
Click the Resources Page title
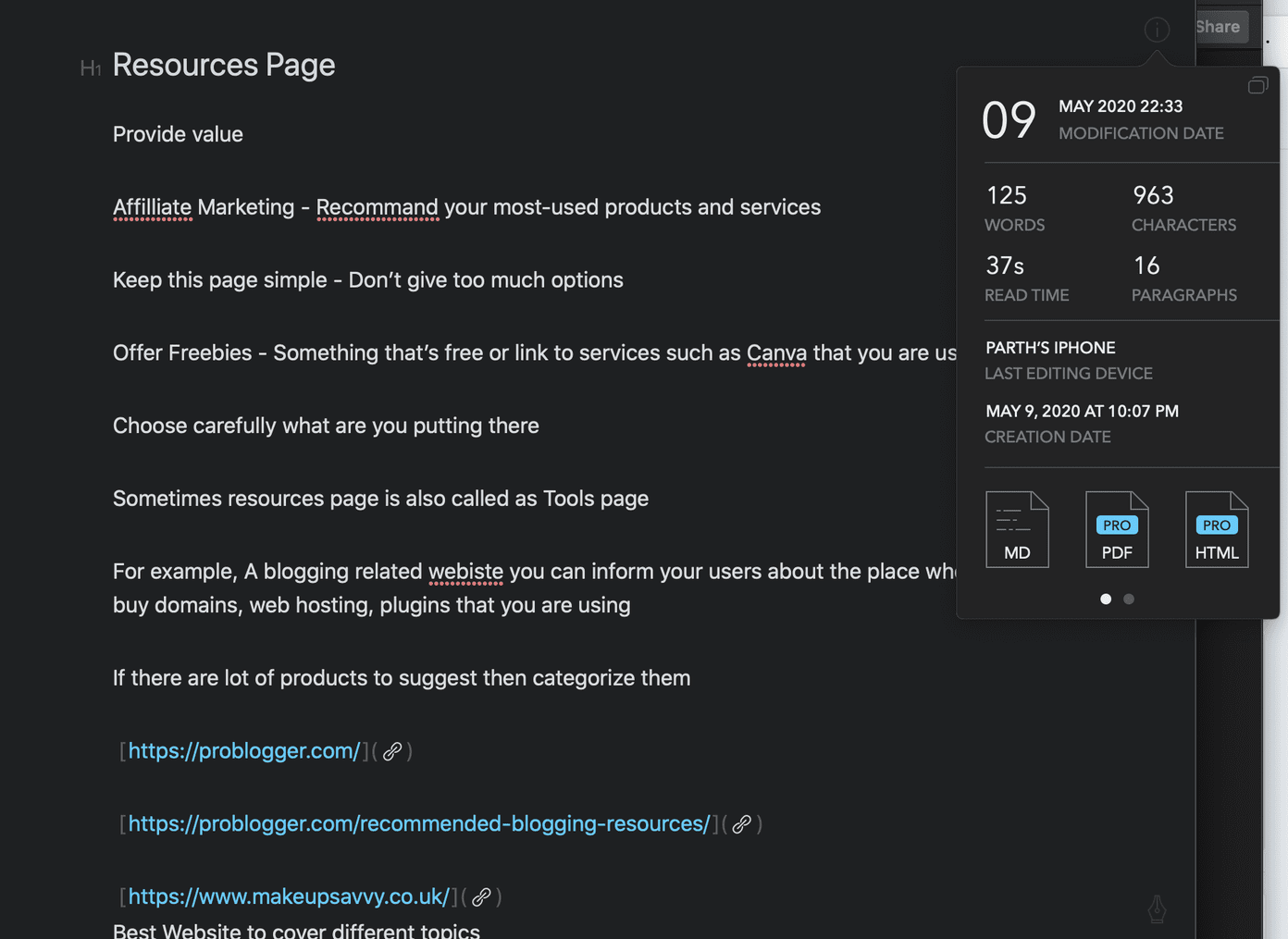(224, 66)
